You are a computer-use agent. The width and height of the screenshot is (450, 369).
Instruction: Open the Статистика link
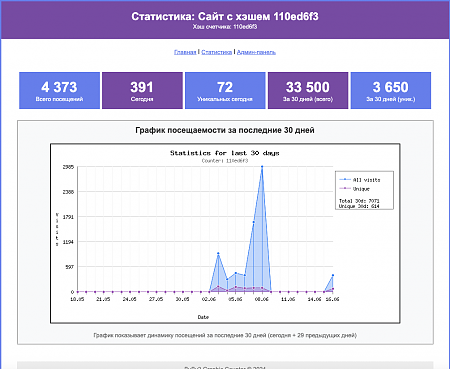pyautogui.click(x=217, y=52)
